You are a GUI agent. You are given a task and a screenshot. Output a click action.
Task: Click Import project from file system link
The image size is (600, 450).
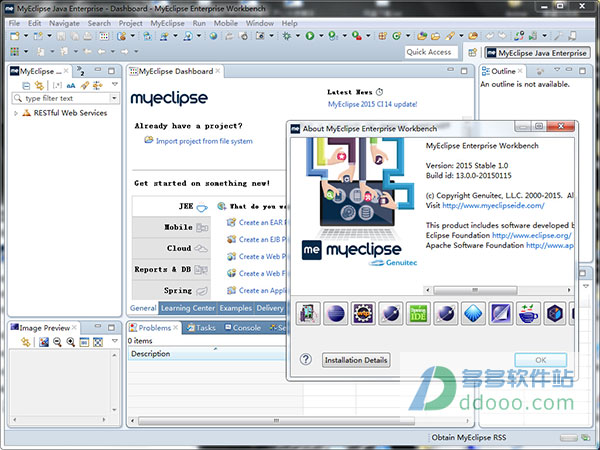[x=204, y=141]
